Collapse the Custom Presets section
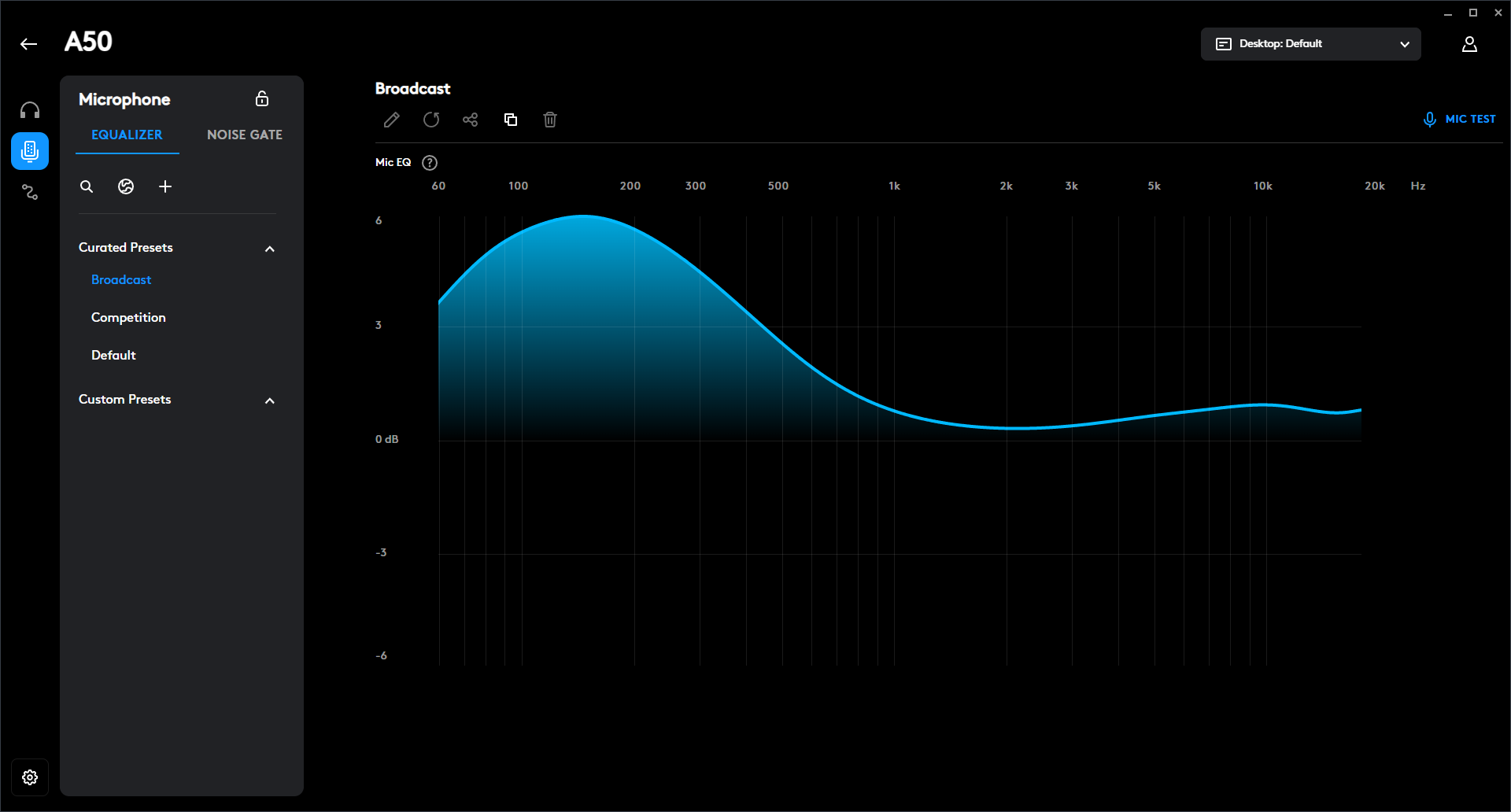Image resolution: width=1511 pixels, height=812 pixels. point(270,400)
